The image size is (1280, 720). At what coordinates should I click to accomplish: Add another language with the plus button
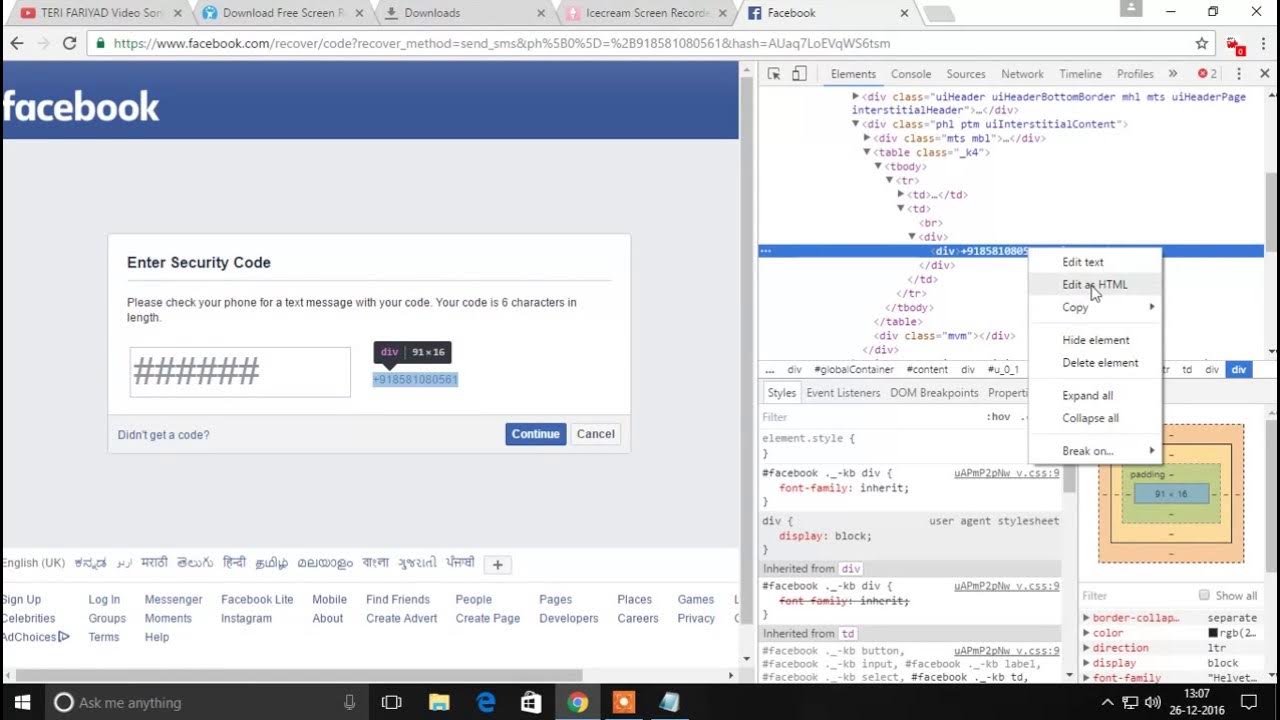(x=497, y=564)
